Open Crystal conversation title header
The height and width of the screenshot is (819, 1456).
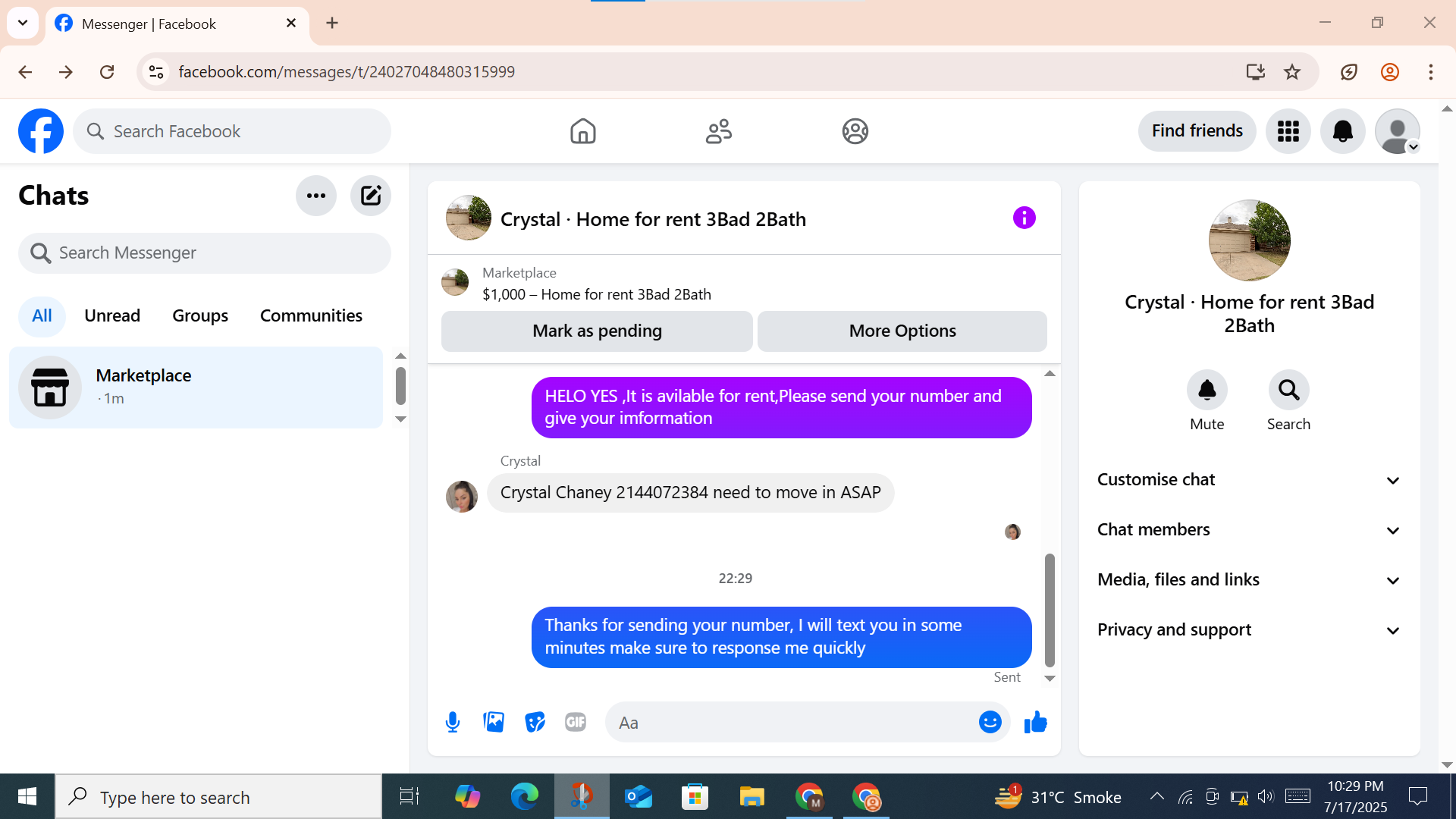(653, 219)
